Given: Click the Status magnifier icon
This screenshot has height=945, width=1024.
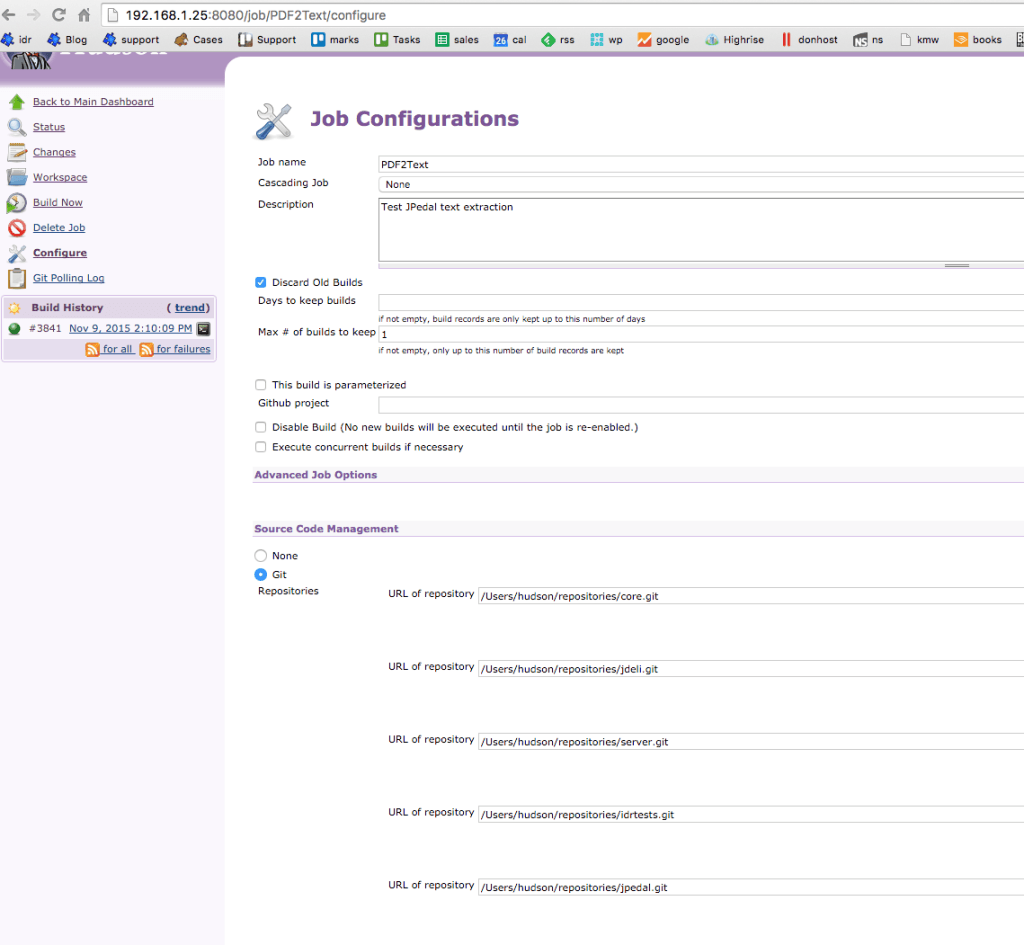Looking at the screenshot, I should [17, 127].
